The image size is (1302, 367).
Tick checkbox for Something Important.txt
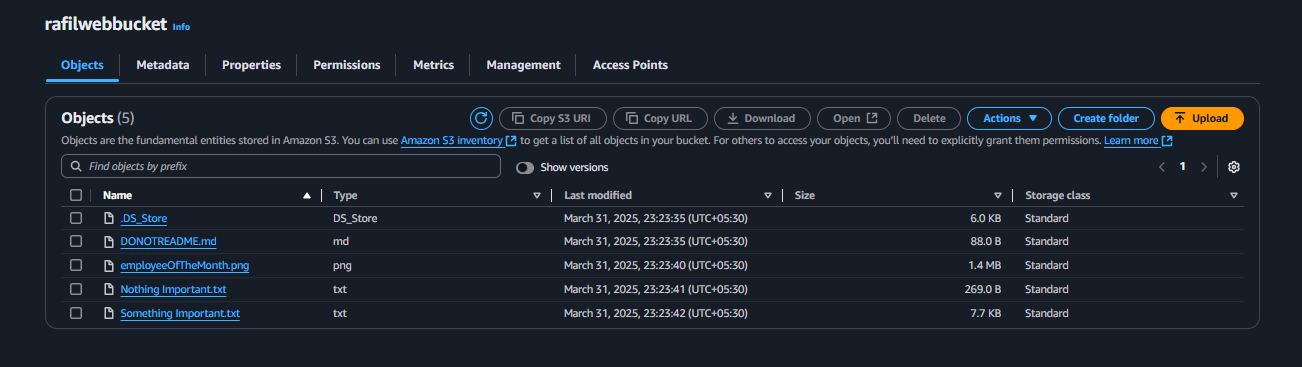(76, 314)
